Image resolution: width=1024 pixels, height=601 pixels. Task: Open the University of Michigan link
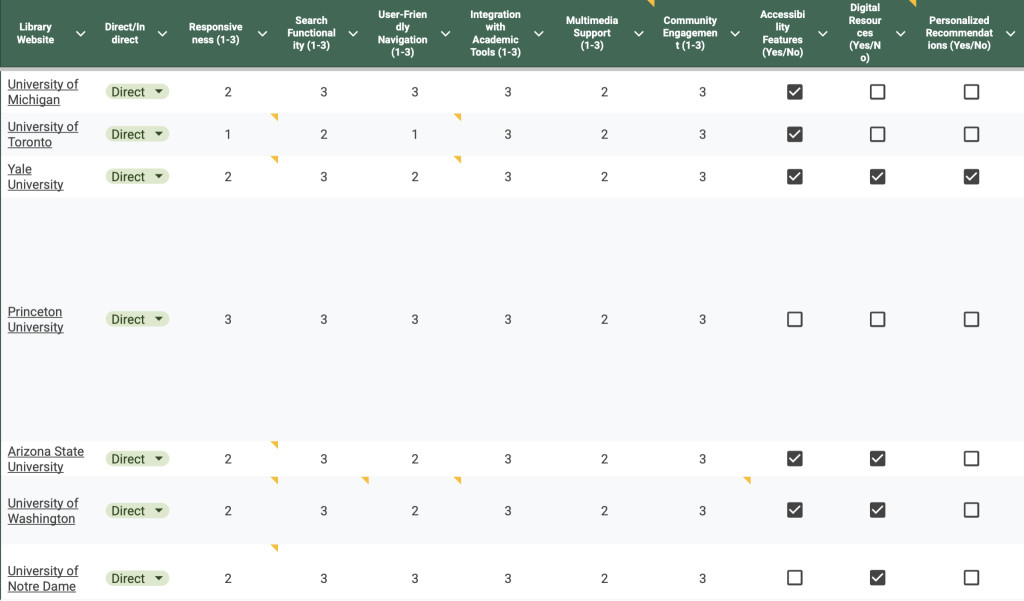coord(43,92)
